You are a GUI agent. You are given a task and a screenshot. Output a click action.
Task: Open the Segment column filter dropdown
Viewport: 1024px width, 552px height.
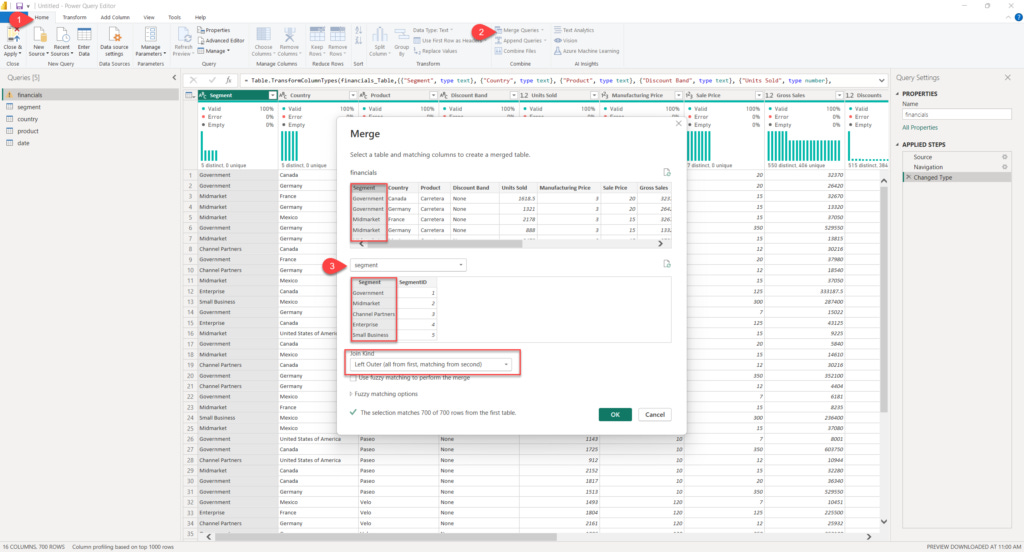click(x=273, y=95)
